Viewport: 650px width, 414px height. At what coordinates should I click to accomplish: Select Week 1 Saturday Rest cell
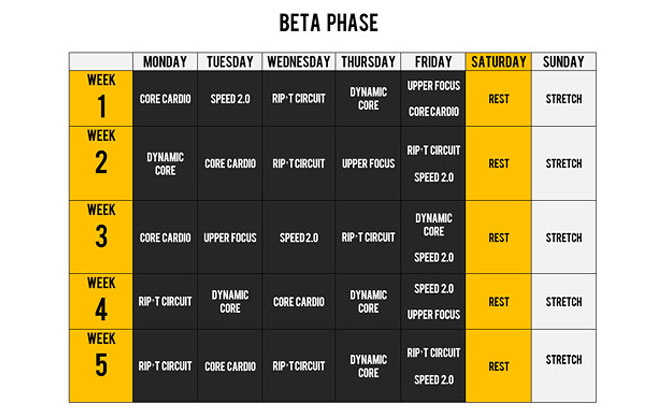(x=499, y=99)
